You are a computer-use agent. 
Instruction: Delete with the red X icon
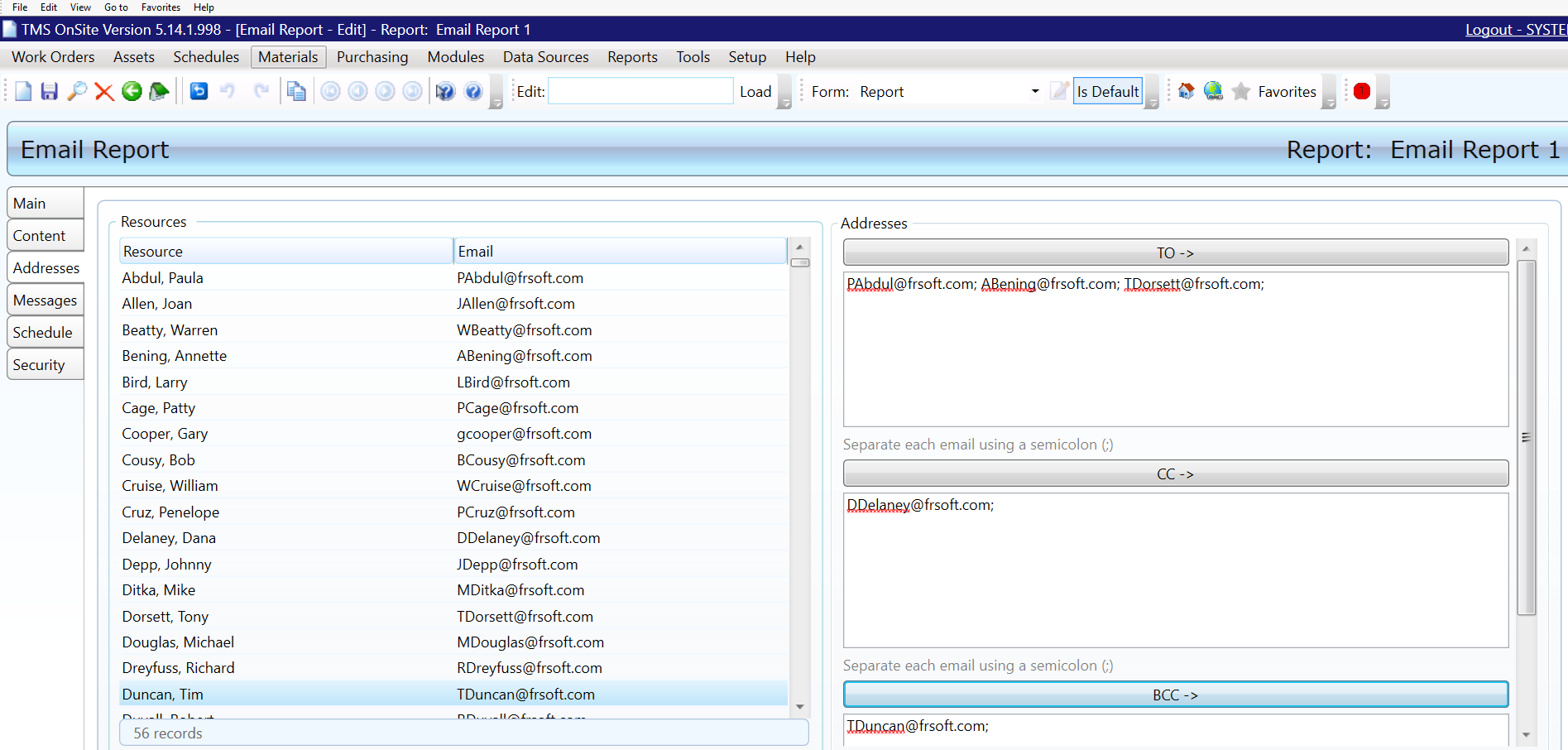pyautogui.click(x=104, y=91)
